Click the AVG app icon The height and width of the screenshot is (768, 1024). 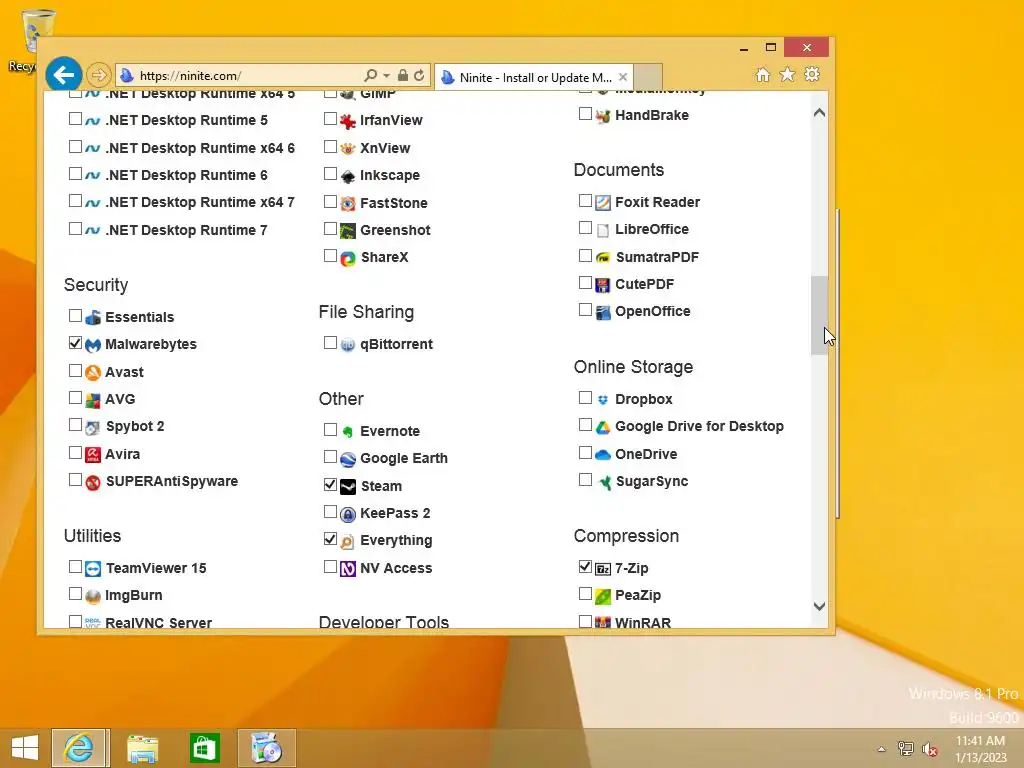tap(93, 400)
